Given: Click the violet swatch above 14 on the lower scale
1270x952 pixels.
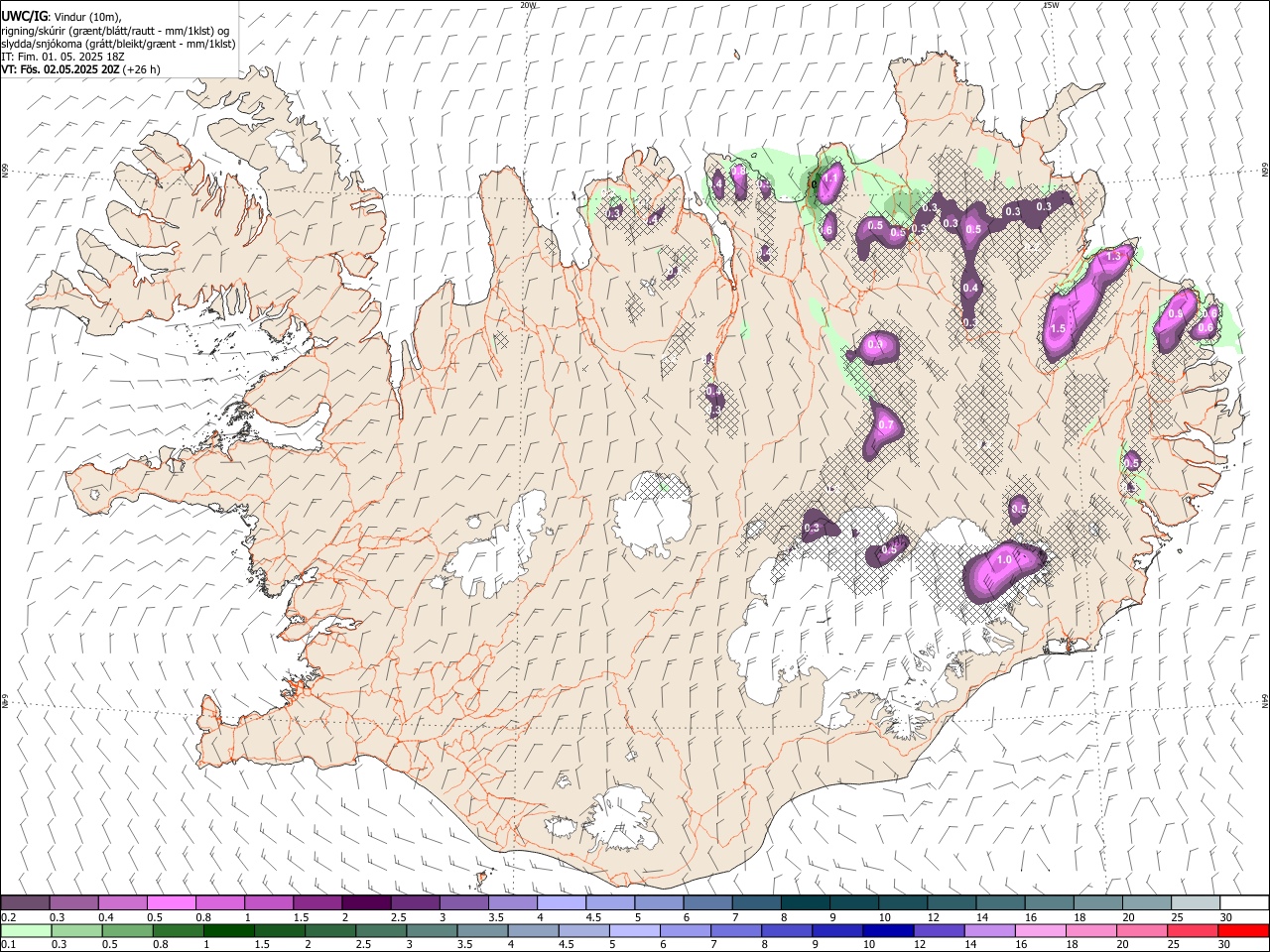Looking at the screenshot, I should [988, 930].
